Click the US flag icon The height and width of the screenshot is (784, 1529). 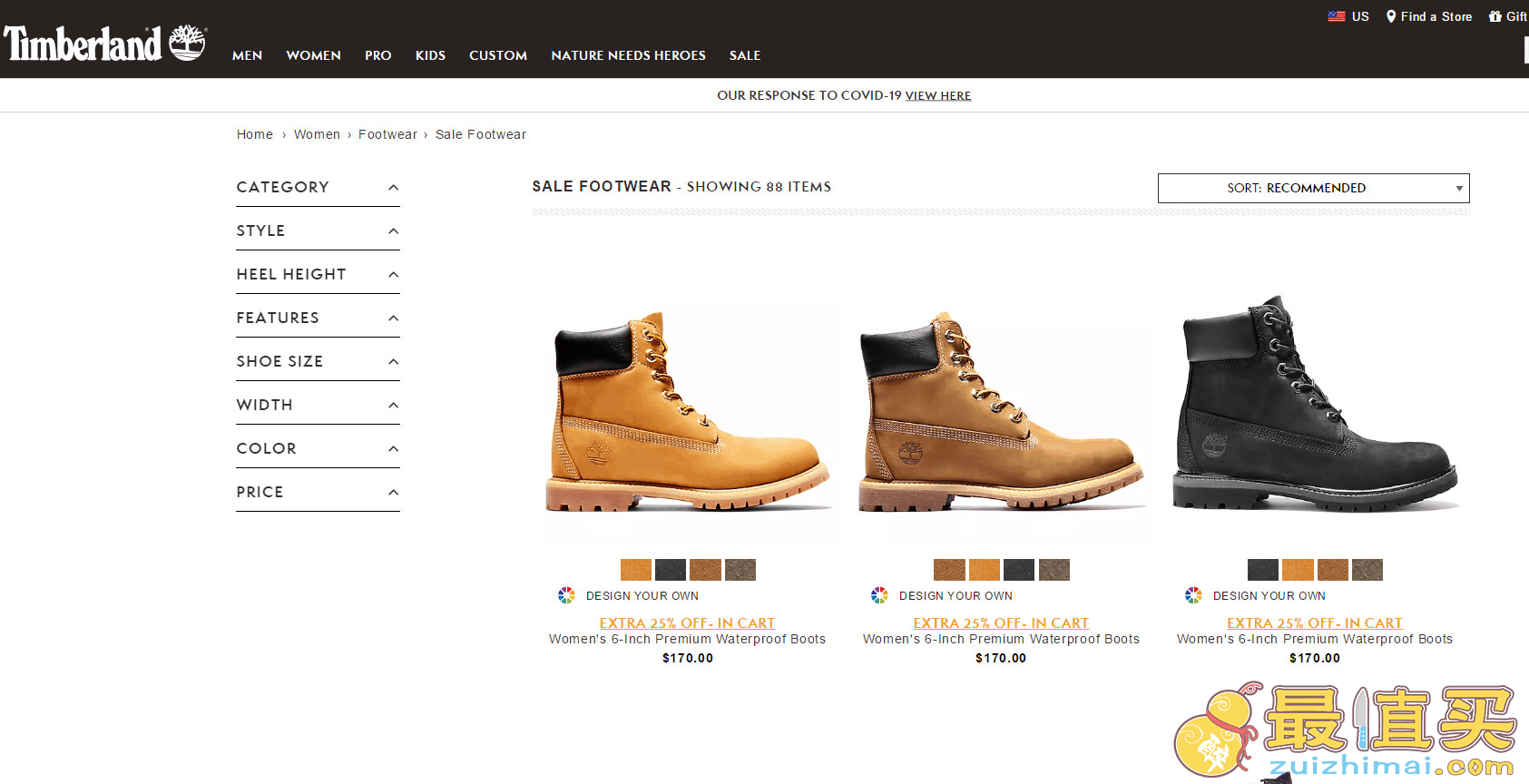(x=1337, y=16)
